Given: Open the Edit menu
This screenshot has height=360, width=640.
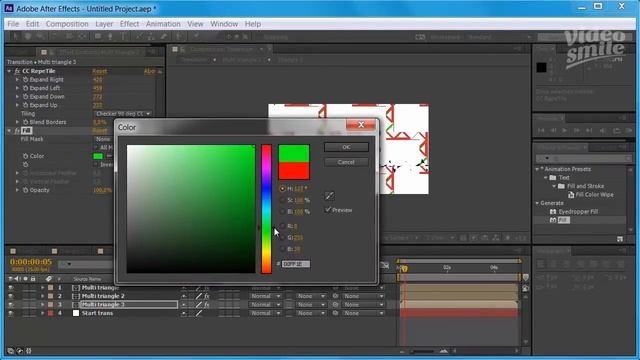Looking at the screenshot, I should (33, 24).
